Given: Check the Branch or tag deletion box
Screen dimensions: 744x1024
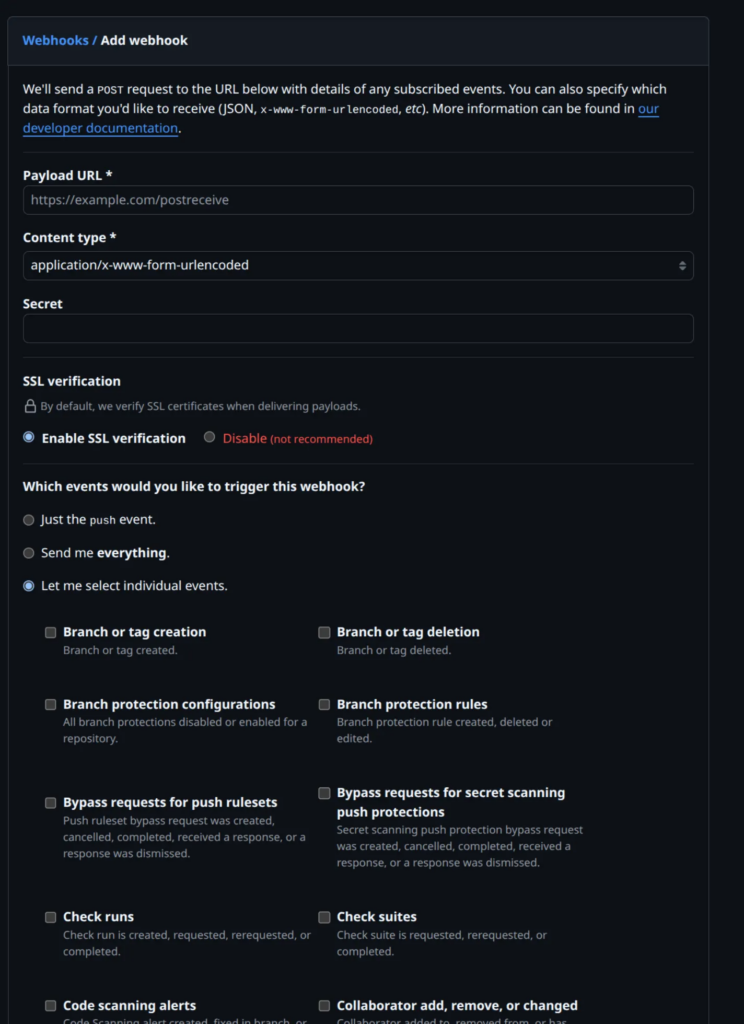Looking at the screenshot, I should [x=324, y=632].
